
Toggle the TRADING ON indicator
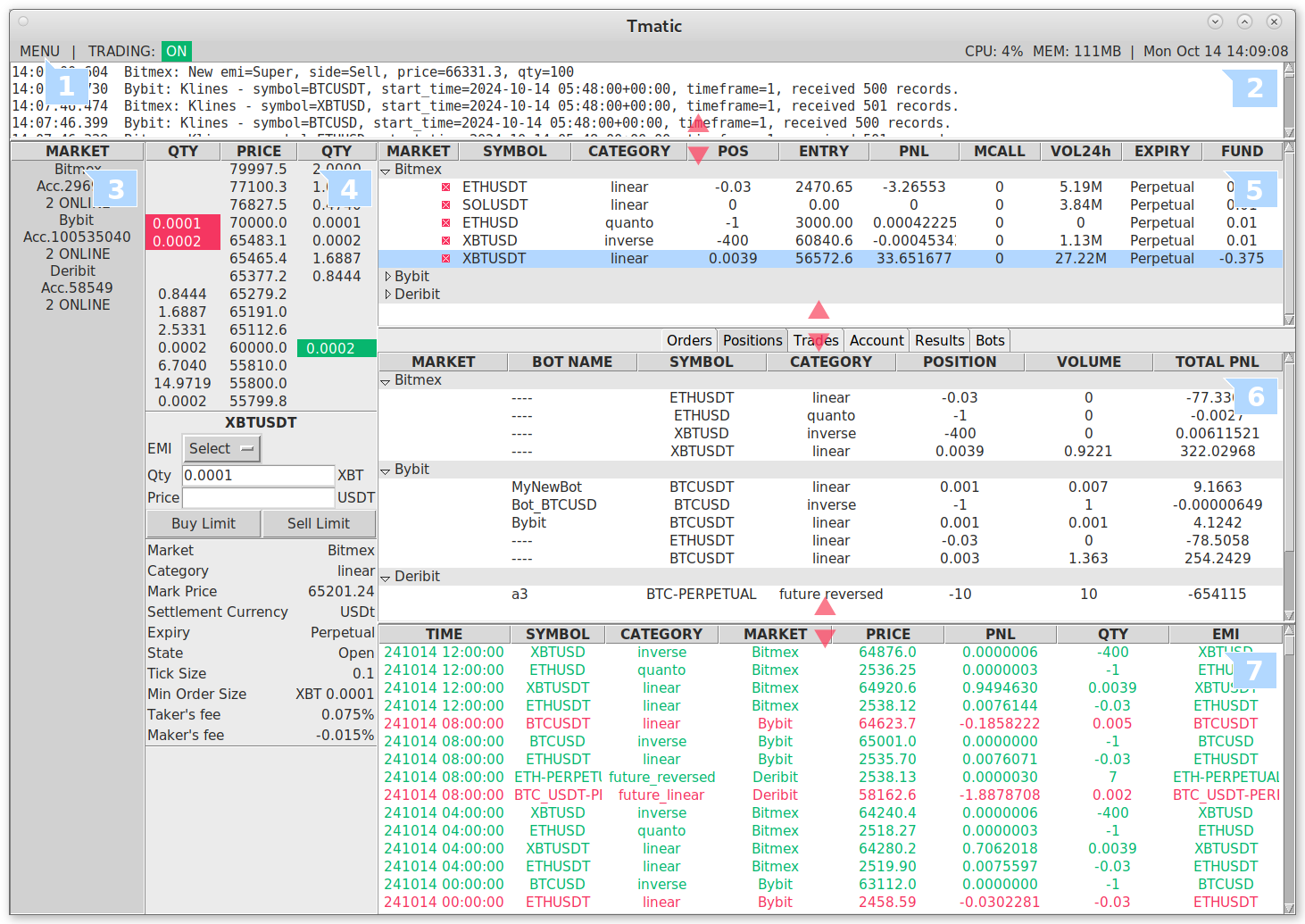(x=177, y=51)
